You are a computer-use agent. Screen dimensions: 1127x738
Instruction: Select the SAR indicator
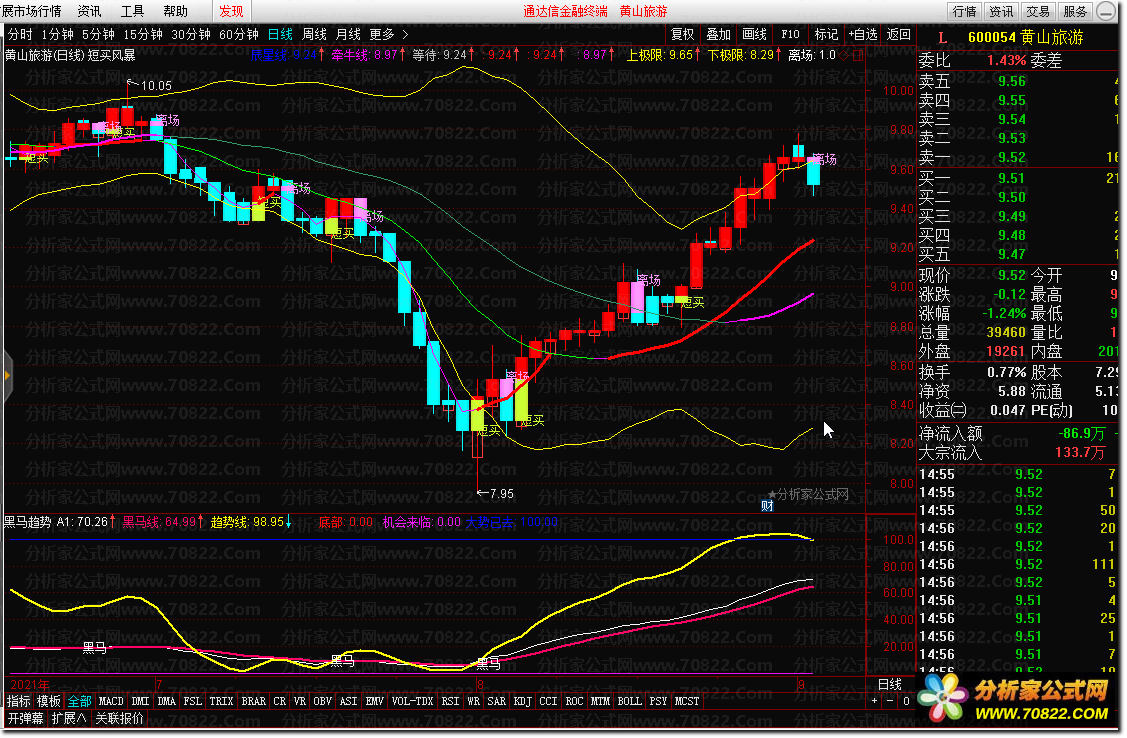click(x=497, y=701)
